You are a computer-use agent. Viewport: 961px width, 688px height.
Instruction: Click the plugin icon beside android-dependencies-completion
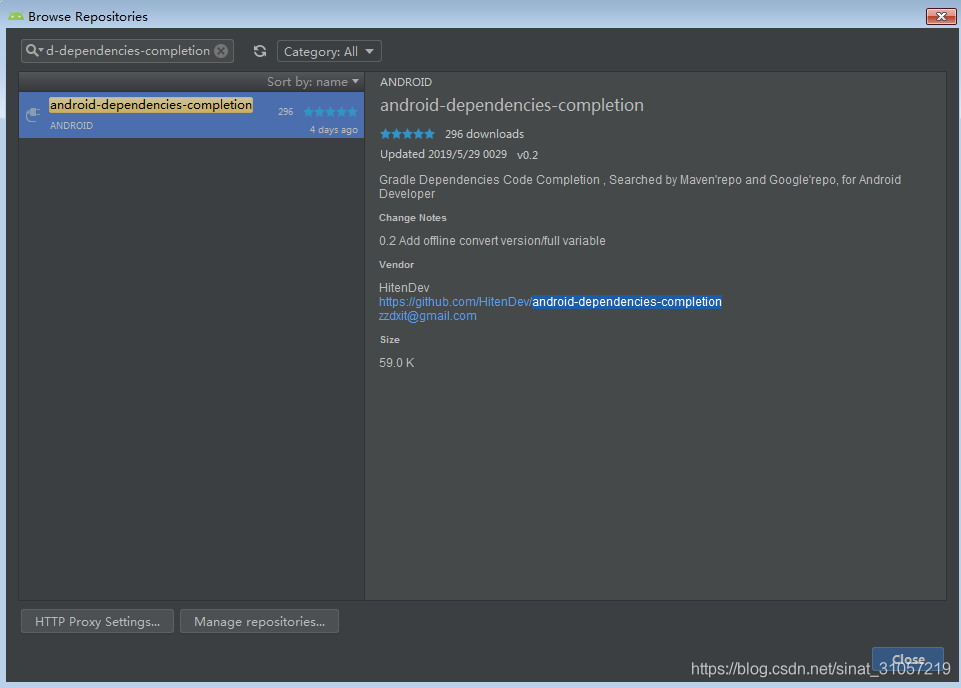click(x=33, y=115)
